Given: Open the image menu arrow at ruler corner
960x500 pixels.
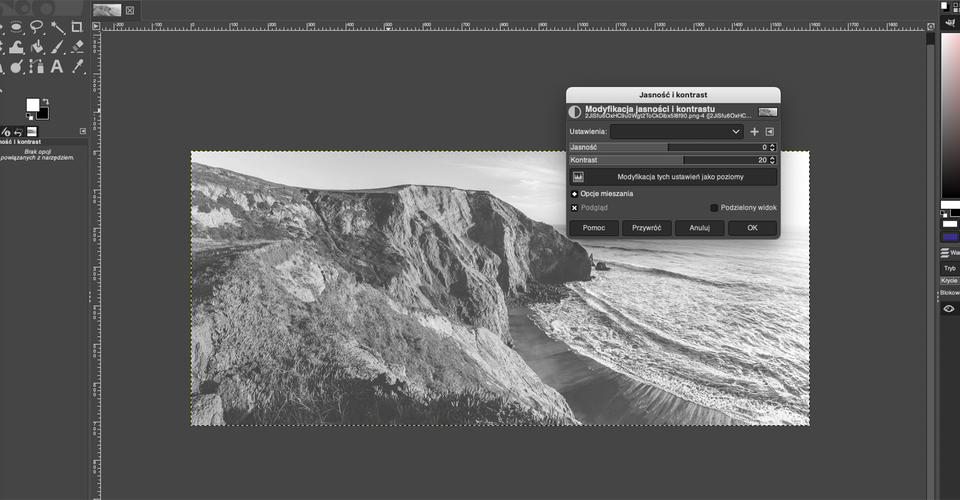Looking at the screenshot, I should click(96, 26).
